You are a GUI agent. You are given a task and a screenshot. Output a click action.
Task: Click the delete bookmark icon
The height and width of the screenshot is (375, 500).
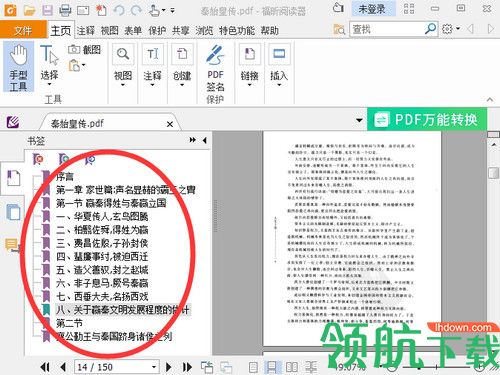[38, 159]
